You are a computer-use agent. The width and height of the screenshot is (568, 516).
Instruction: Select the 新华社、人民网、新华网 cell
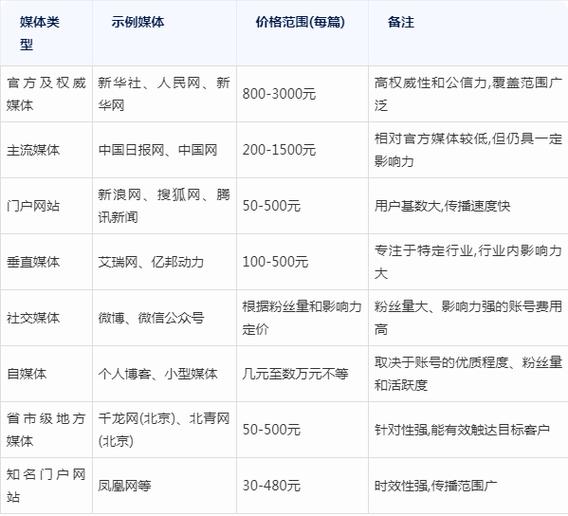[164, 94]
